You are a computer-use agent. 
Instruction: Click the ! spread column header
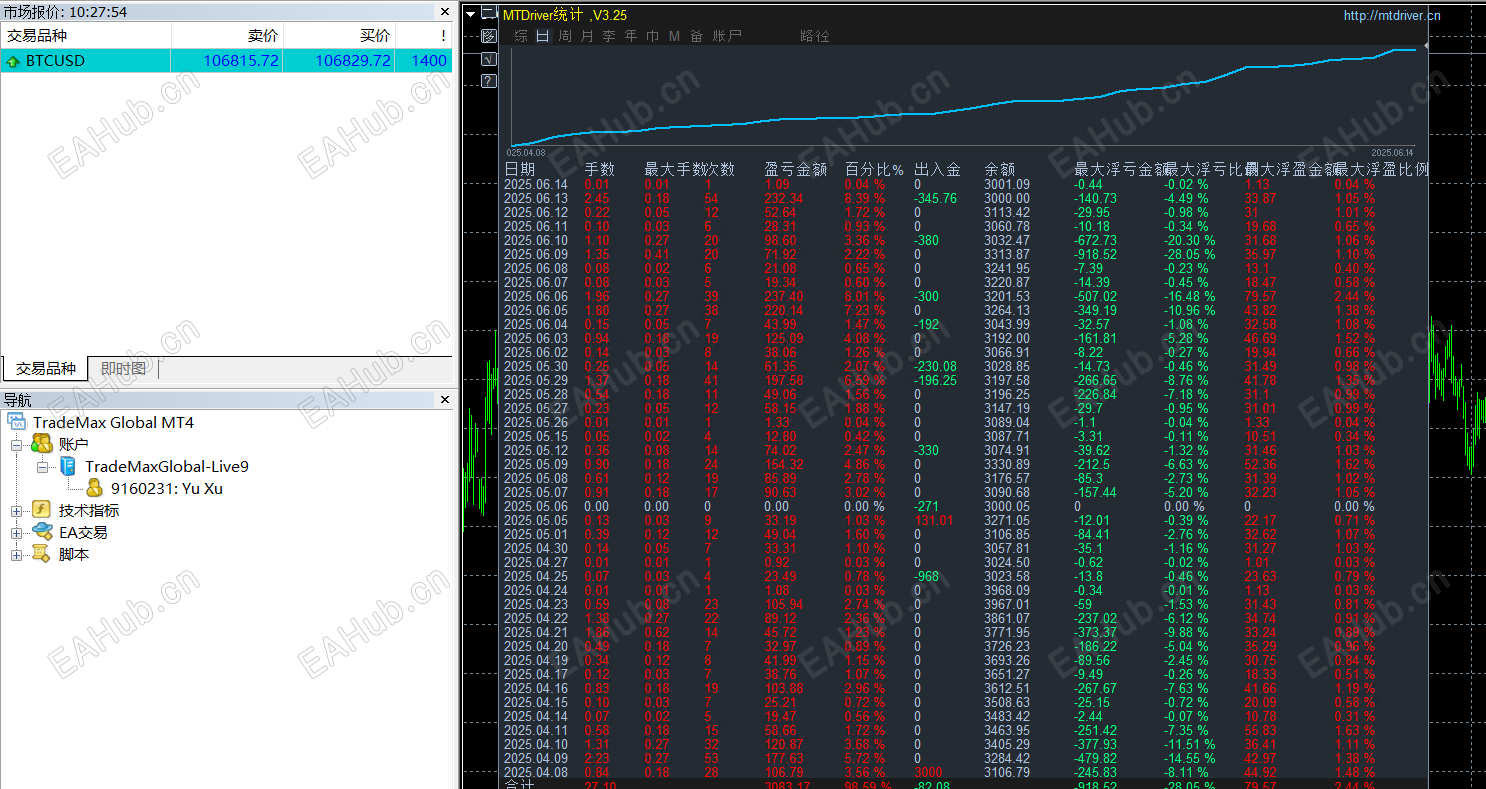pyautogui.click(x=424, y=35)
